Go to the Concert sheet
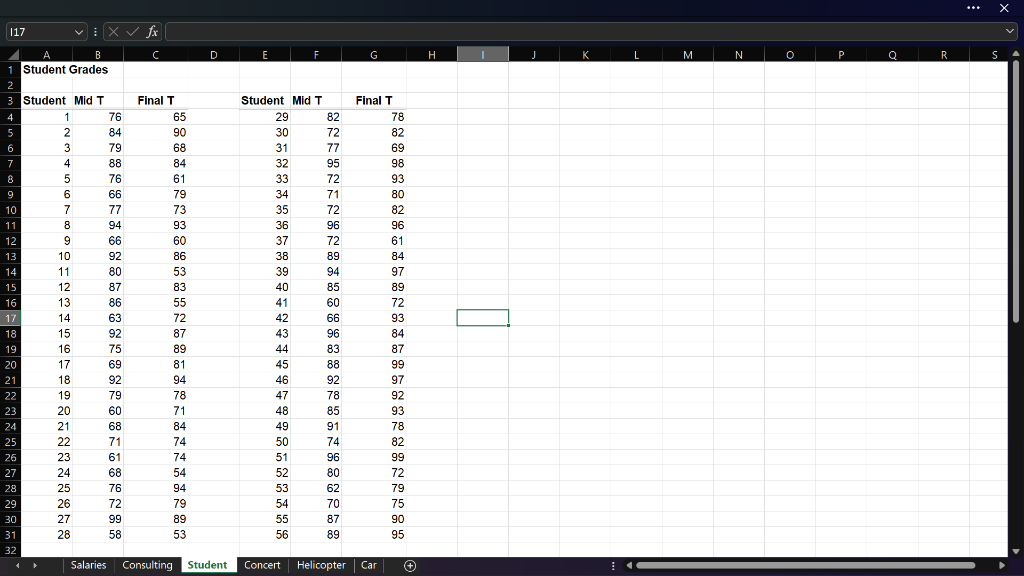The height and width of the screenshot is (576, 1024). pos(262,565)
